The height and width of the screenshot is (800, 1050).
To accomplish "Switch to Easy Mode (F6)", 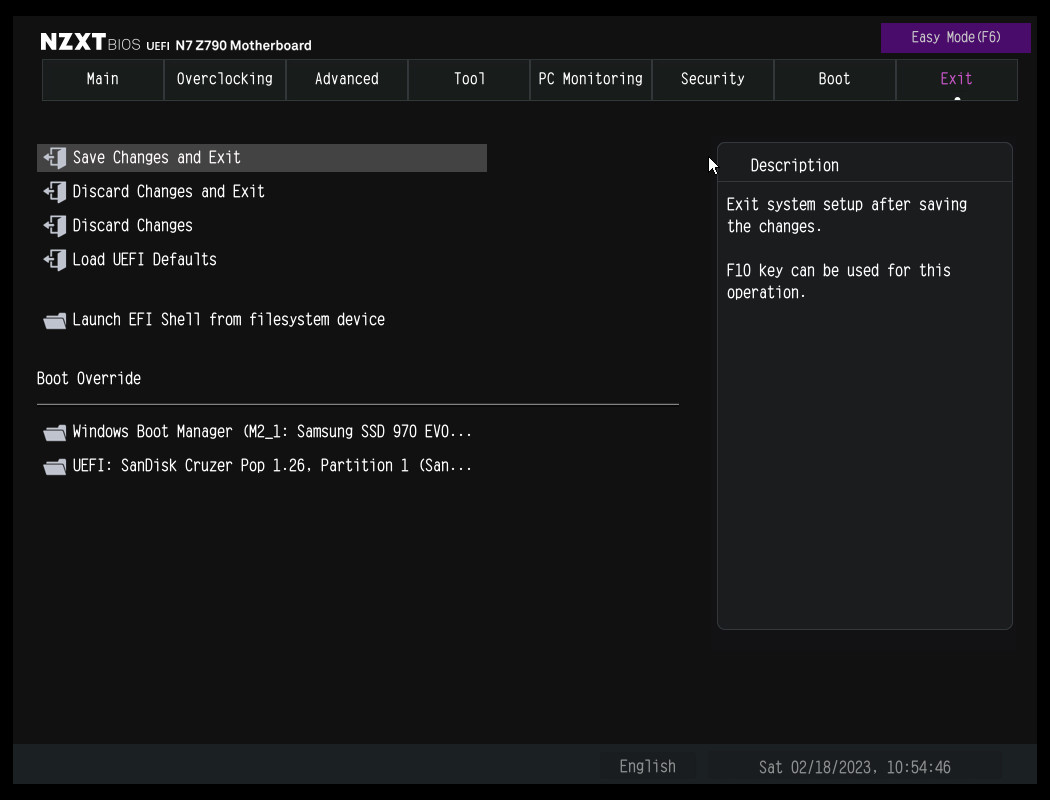I will point(955,38).
